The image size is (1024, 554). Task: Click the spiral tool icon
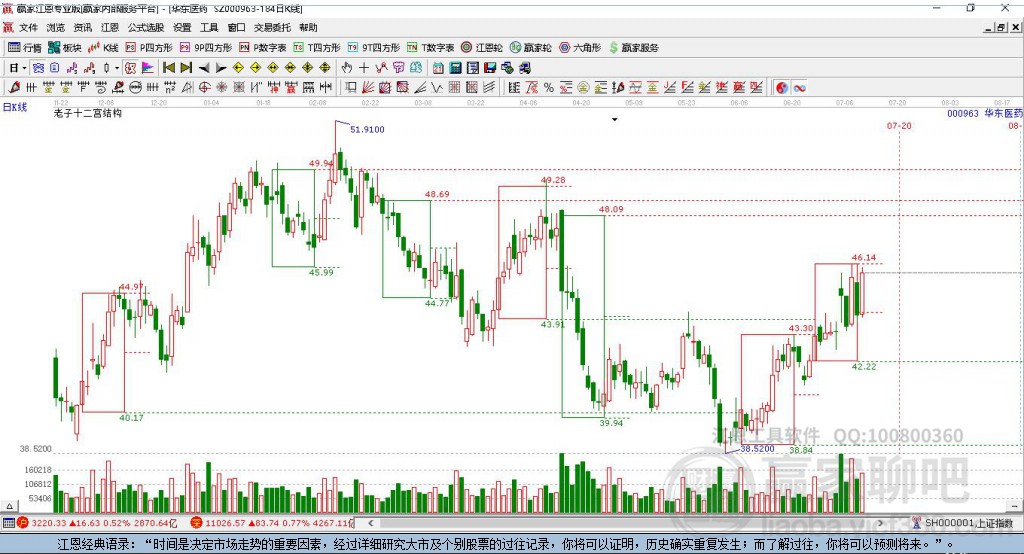pos(101,88)
